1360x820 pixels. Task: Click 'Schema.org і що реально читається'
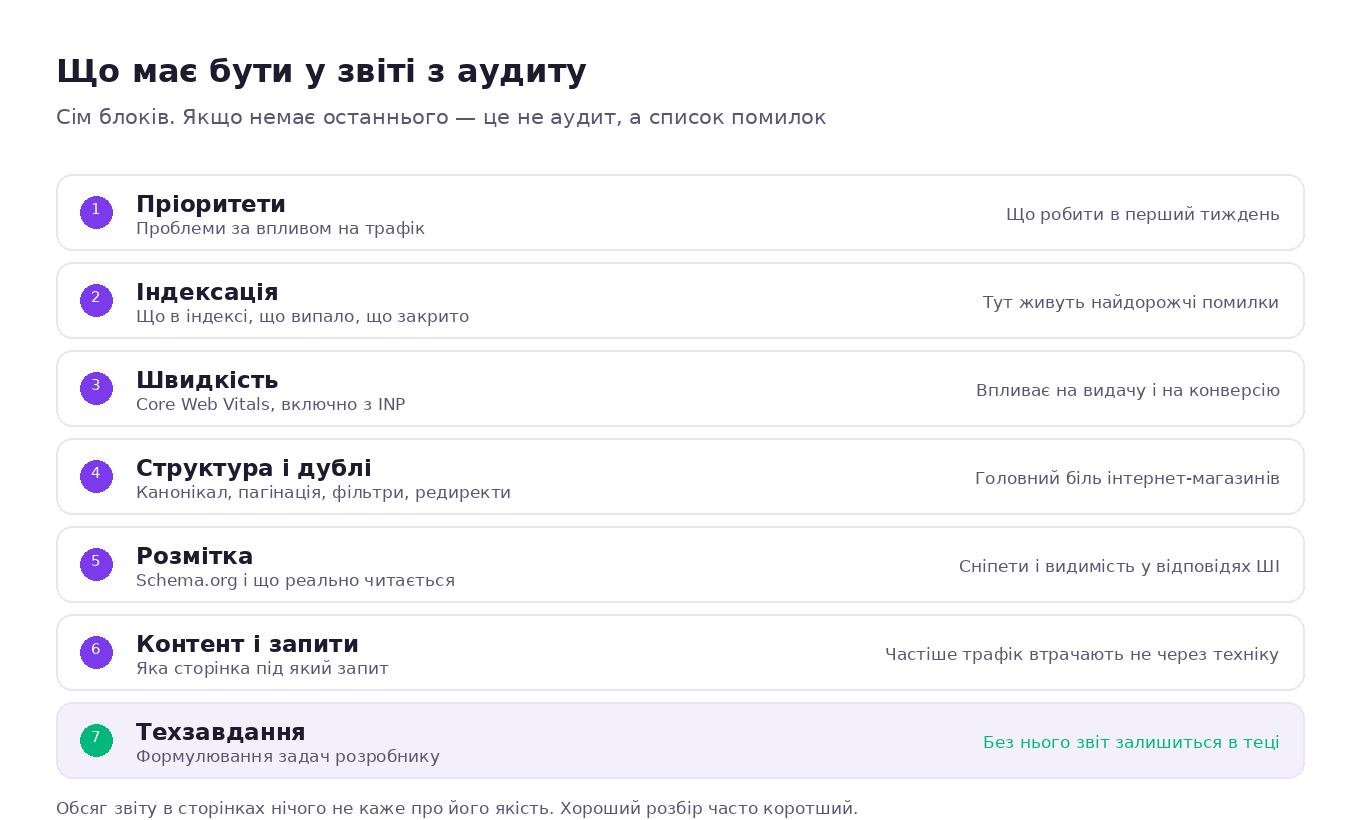(295, 581)
